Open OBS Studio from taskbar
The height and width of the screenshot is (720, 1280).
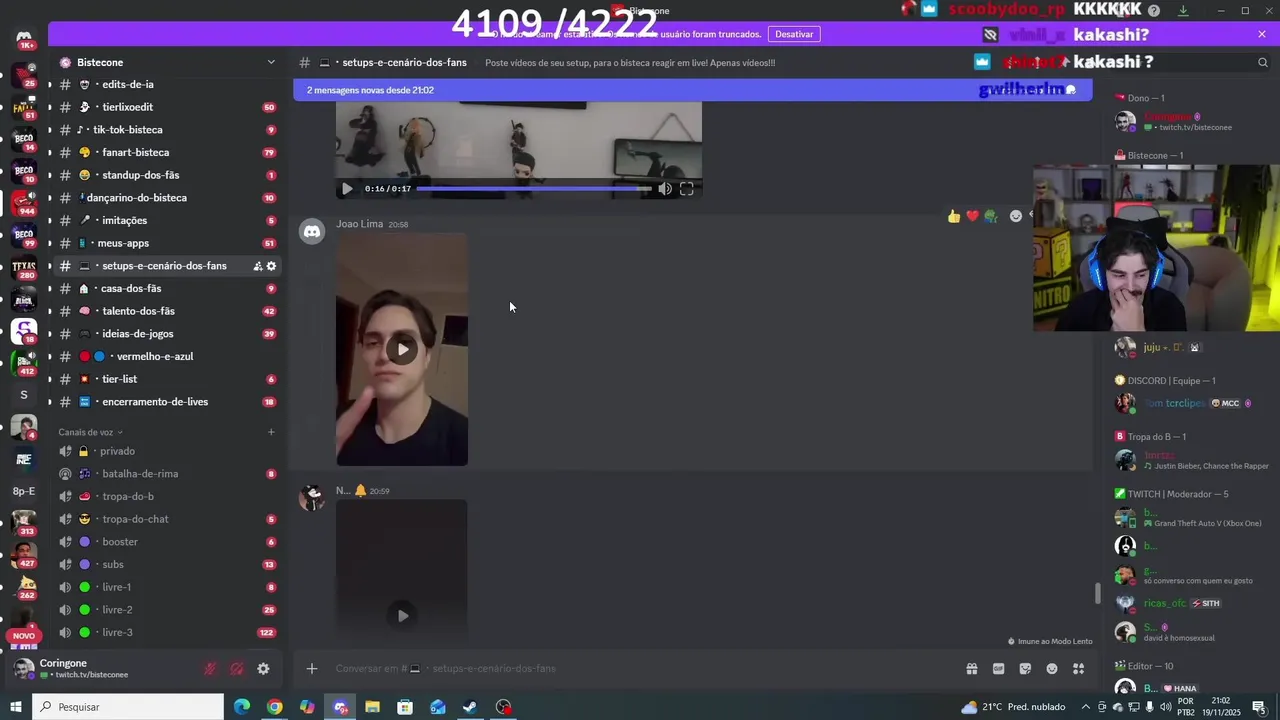pos(503,707)
